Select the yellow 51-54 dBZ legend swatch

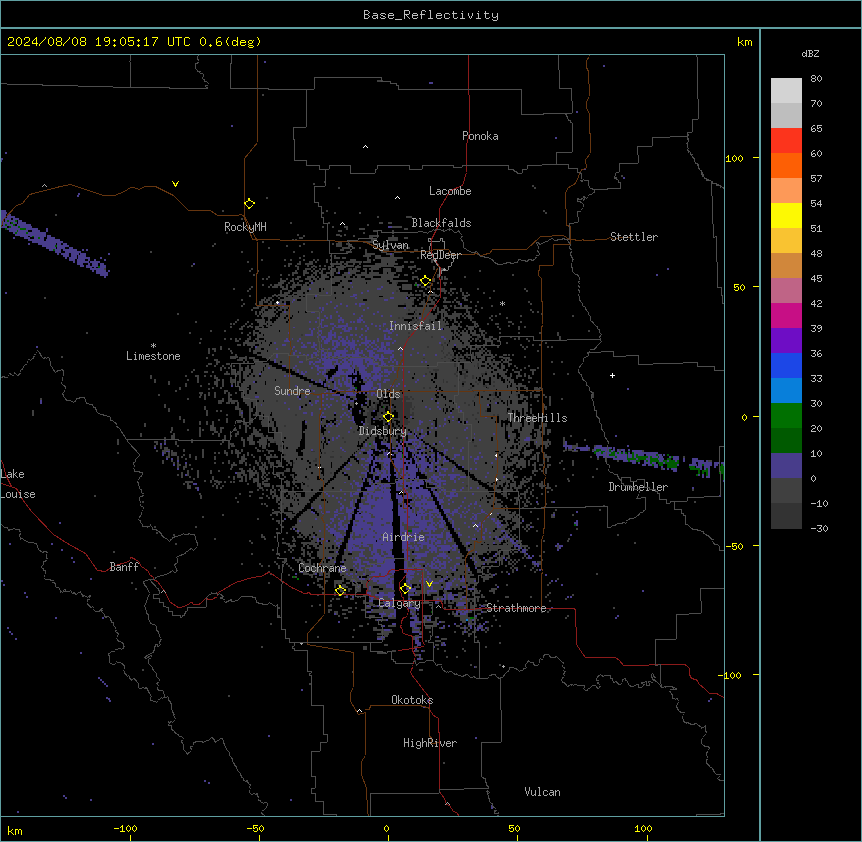click(x=786, y=215)
